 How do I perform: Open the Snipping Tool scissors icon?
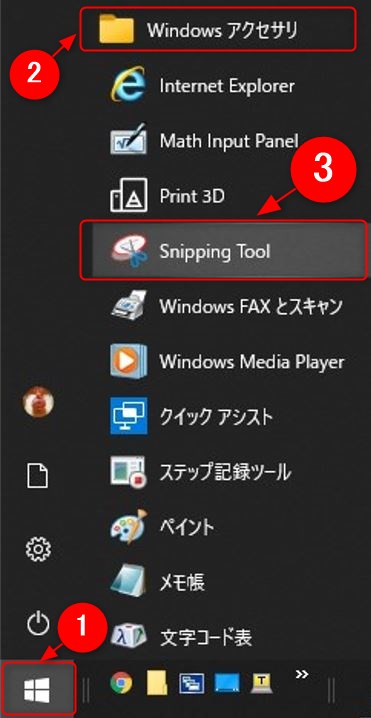(x=129, y=250)
